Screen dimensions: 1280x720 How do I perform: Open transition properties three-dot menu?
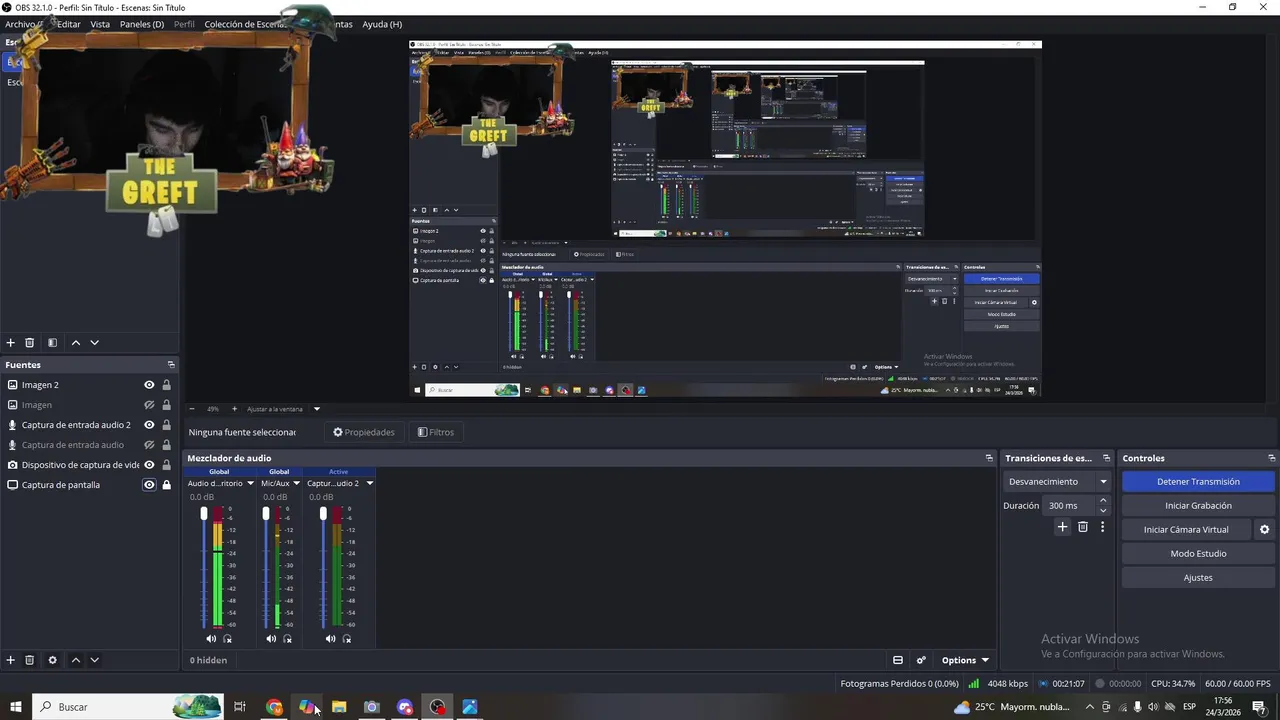(1103, 527)
